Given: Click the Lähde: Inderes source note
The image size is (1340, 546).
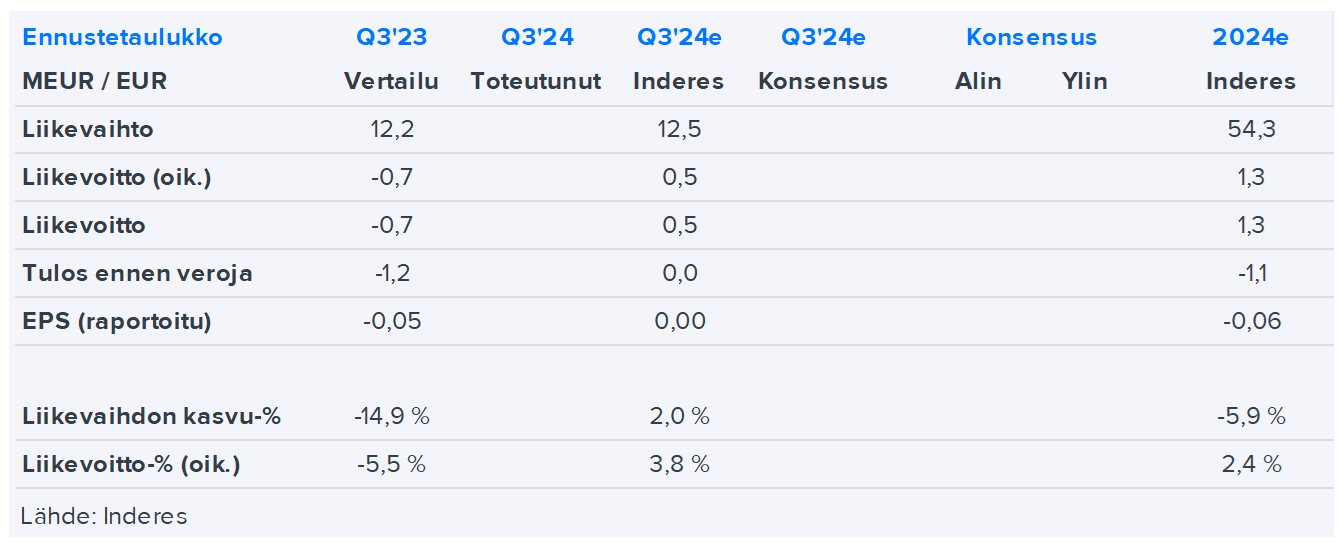Looking at the screenshot, I should 104,516.
